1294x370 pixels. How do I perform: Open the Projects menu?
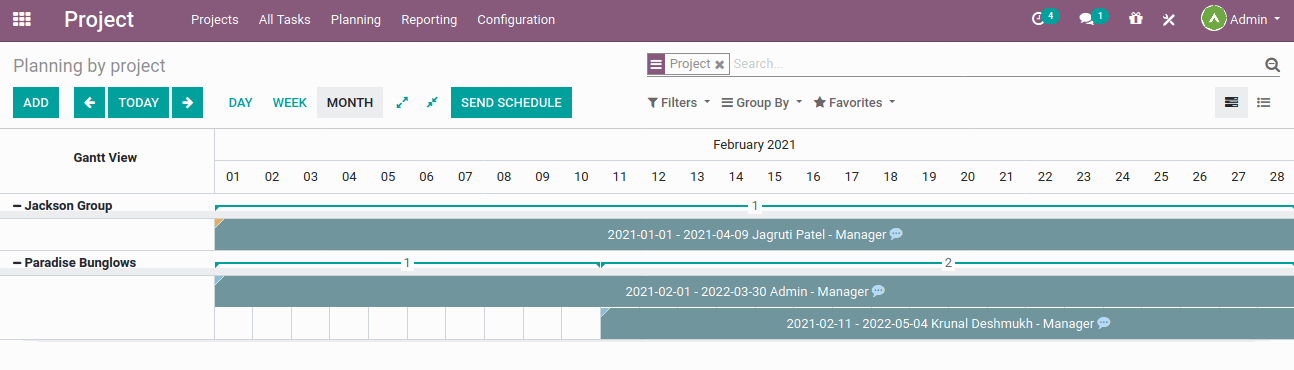[214, 19]
